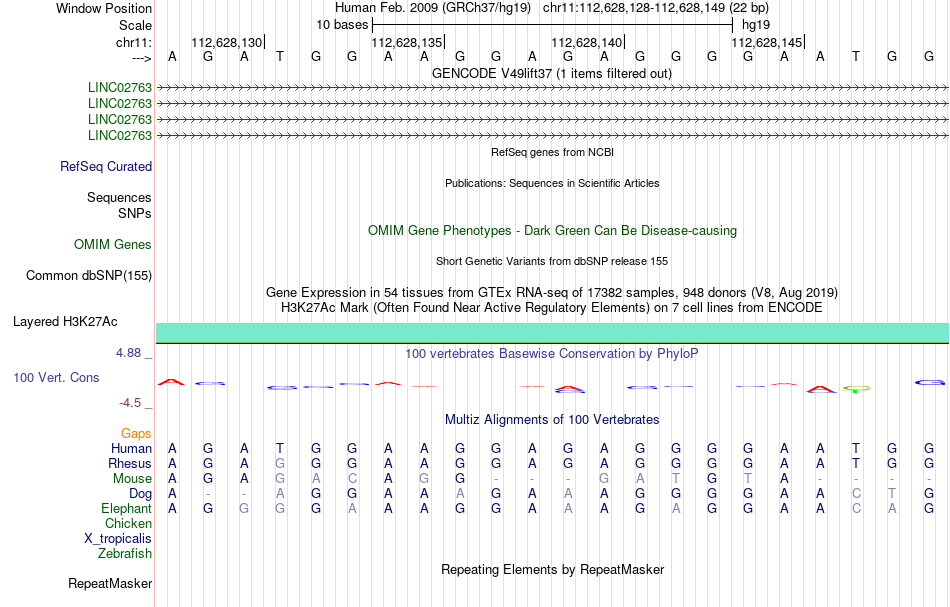The height and width of the screenshot is (607, 950).
Task: Select the Mouse alignment row label
Action: (133, 479)
